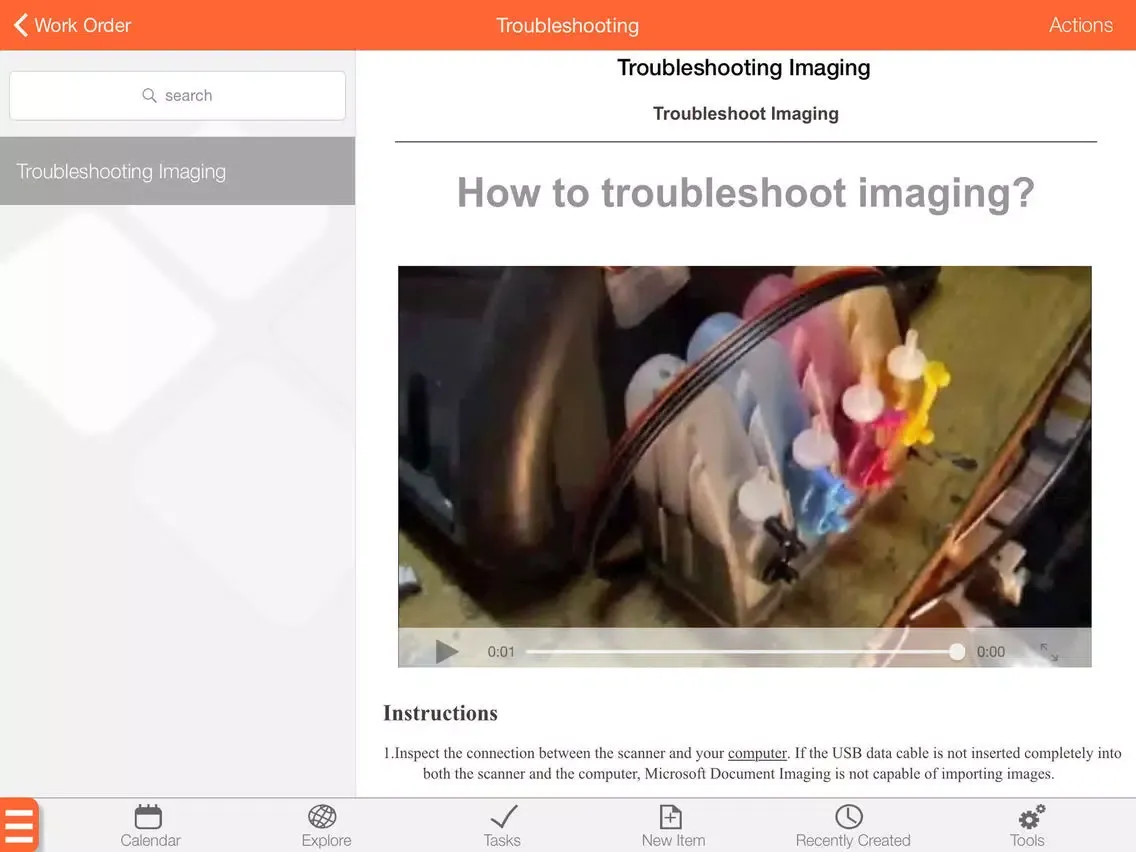
Task: Click the Troubleshooting title in header
Action: [x=567, y=25]
